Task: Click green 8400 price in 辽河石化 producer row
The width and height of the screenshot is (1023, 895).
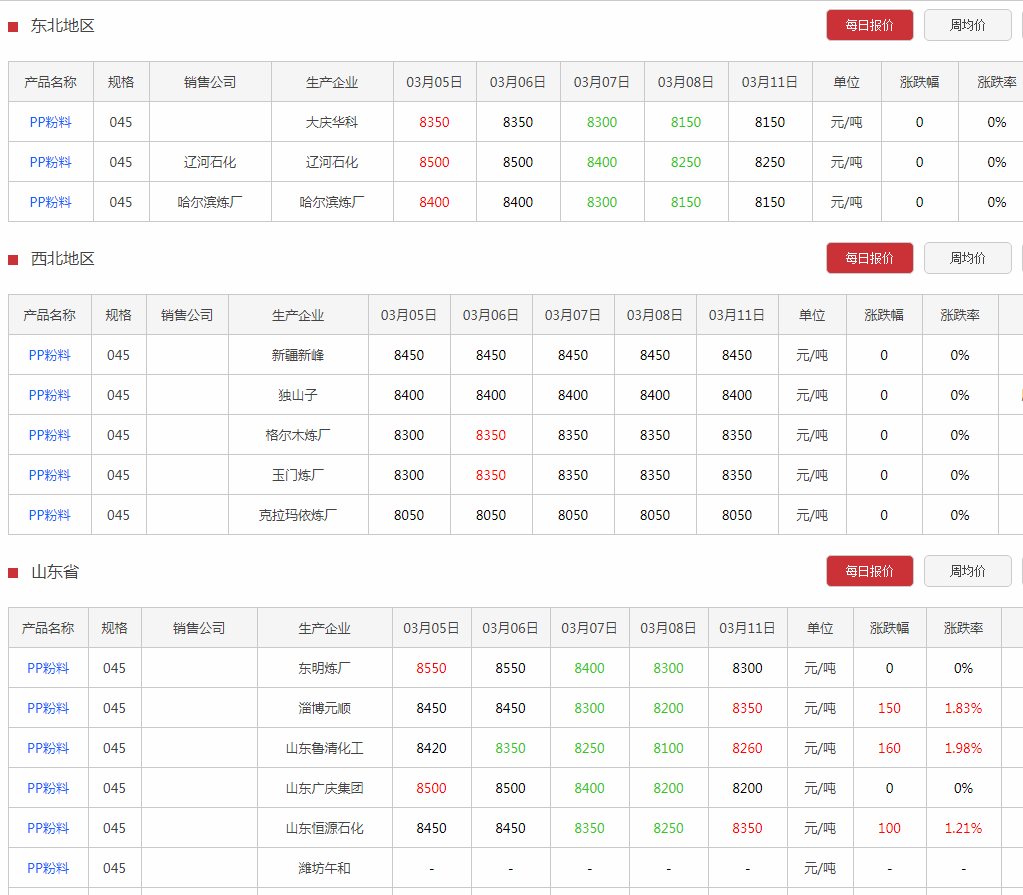Action: 602,162
